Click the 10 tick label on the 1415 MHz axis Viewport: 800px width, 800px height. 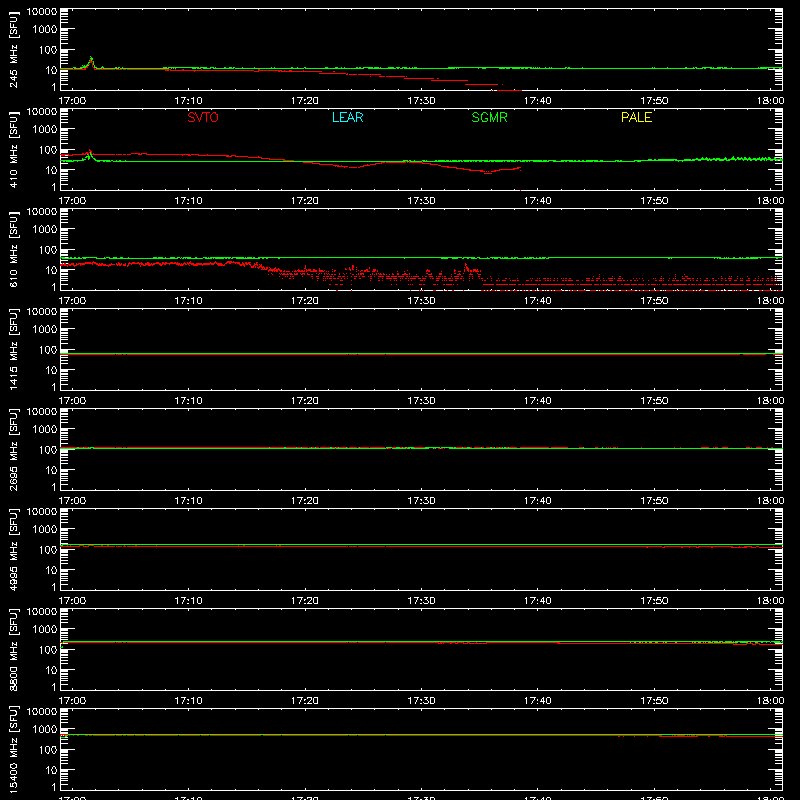pyautogui.click(x=51, y=370)
